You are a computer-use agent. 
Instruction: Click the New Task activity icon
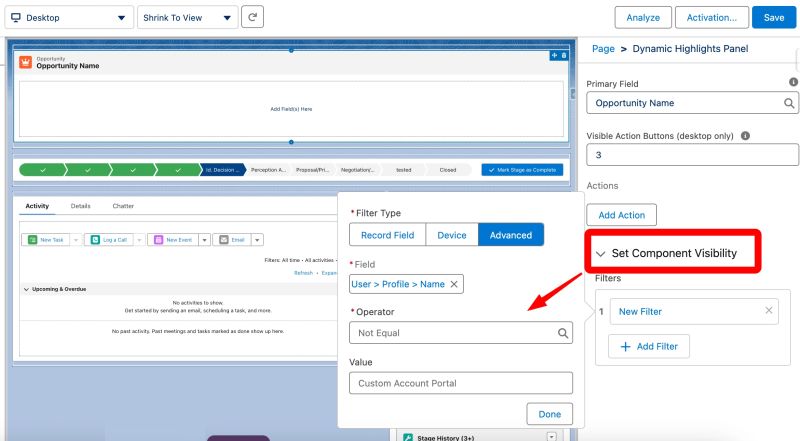tap(33, 239)
